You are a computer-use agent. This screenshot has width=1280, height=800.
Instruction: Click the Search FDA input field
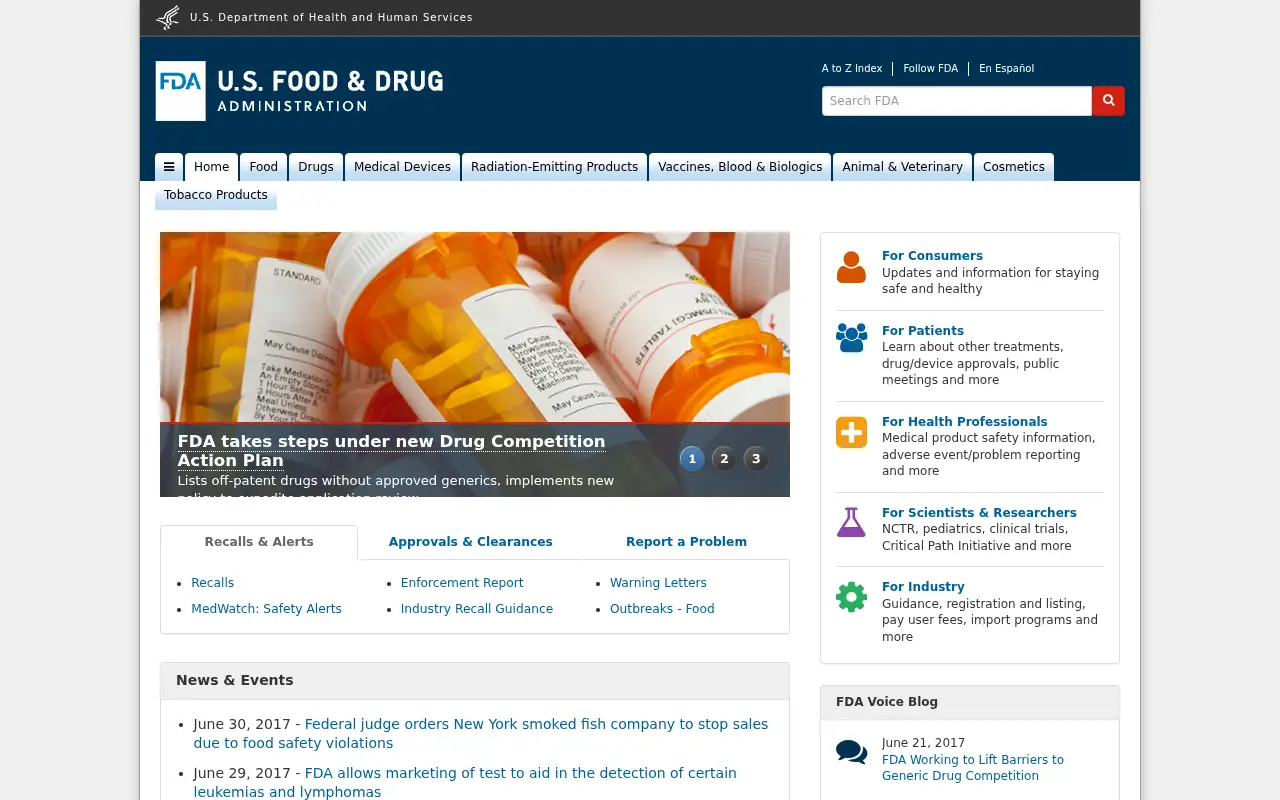coord(957,101)
